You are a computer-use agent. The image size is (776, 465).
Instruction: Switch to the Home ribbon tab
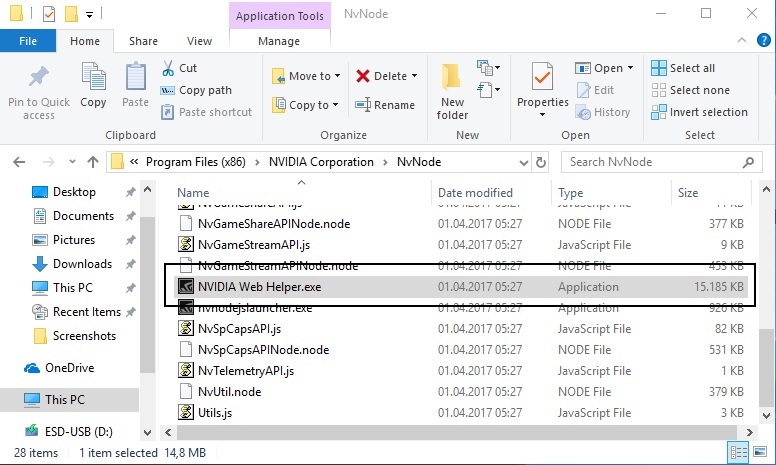(x=85, y=41)
